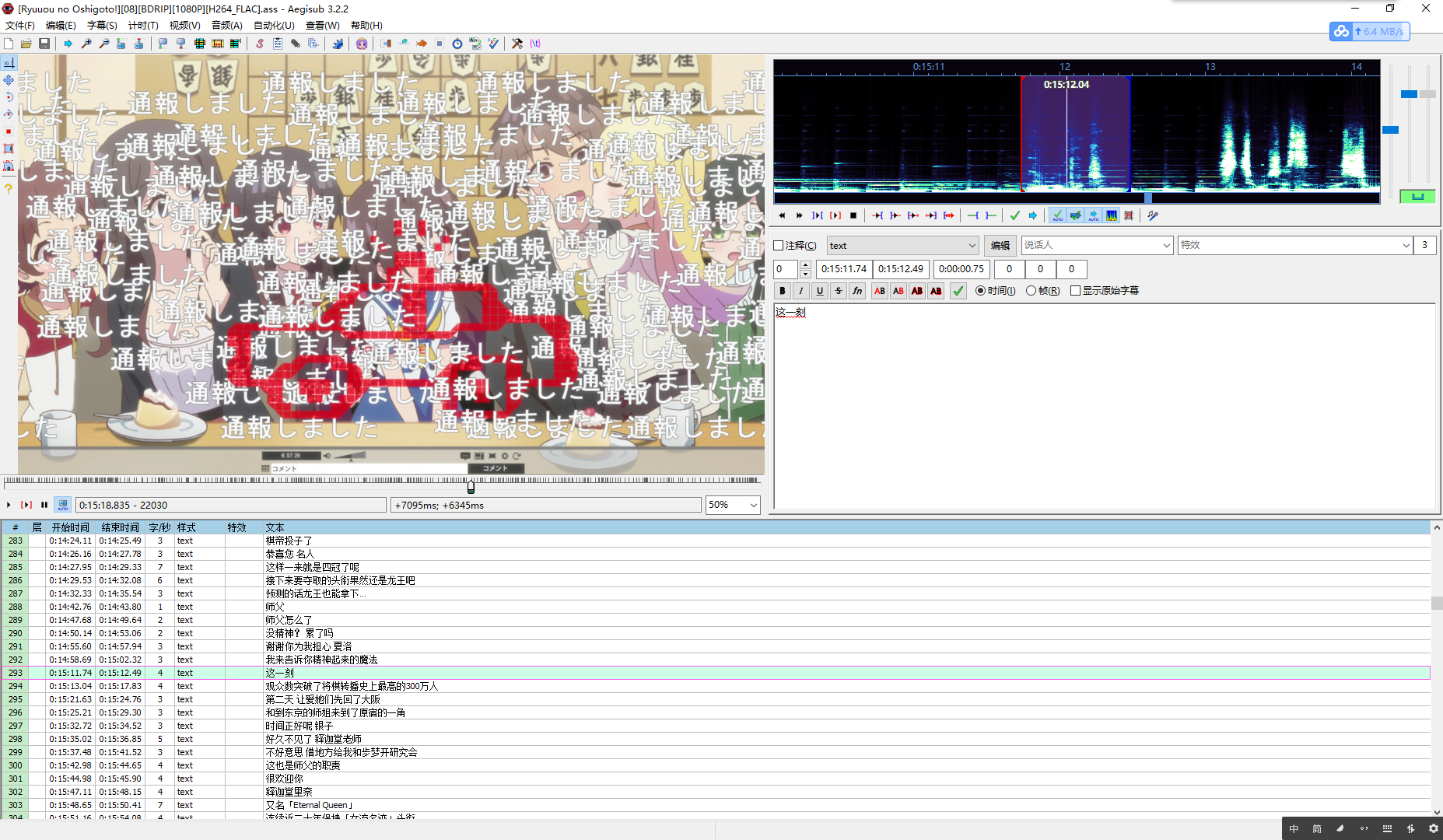Toggle Spectrum analyzer mode button
The height and width of the screenshot is (840, 1443).
point(1112,215)
